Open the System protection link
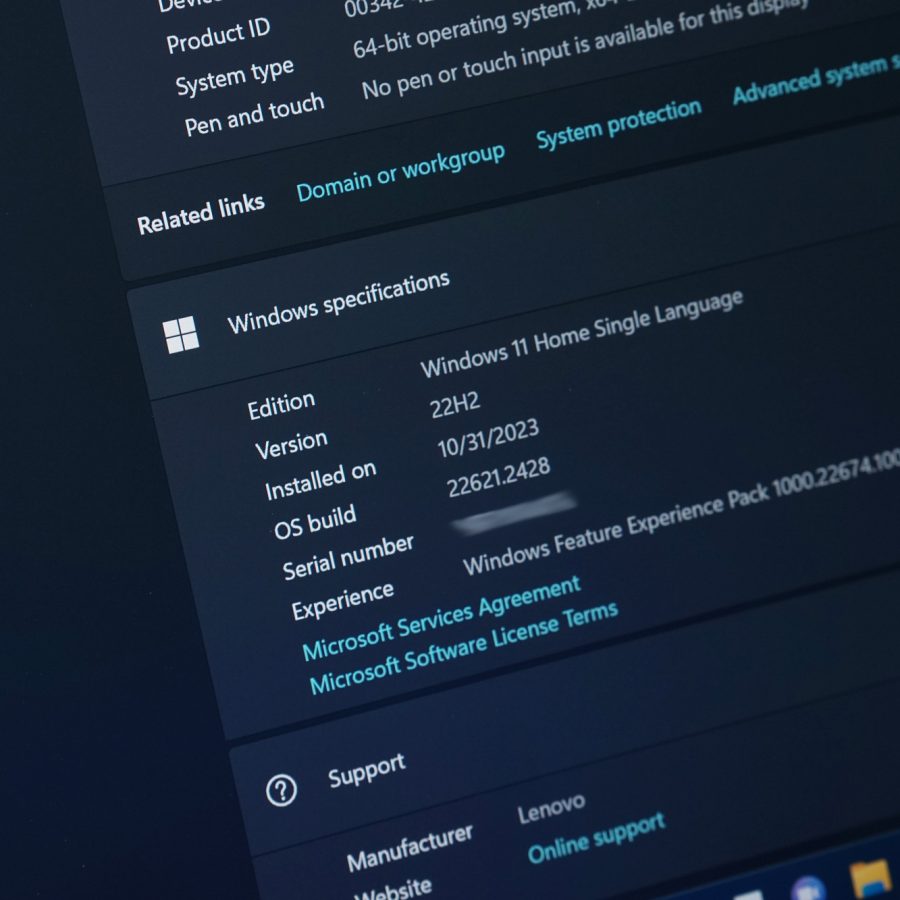Image resolution: width=900 pixels, height=900 pixels. tap(619, 123)
